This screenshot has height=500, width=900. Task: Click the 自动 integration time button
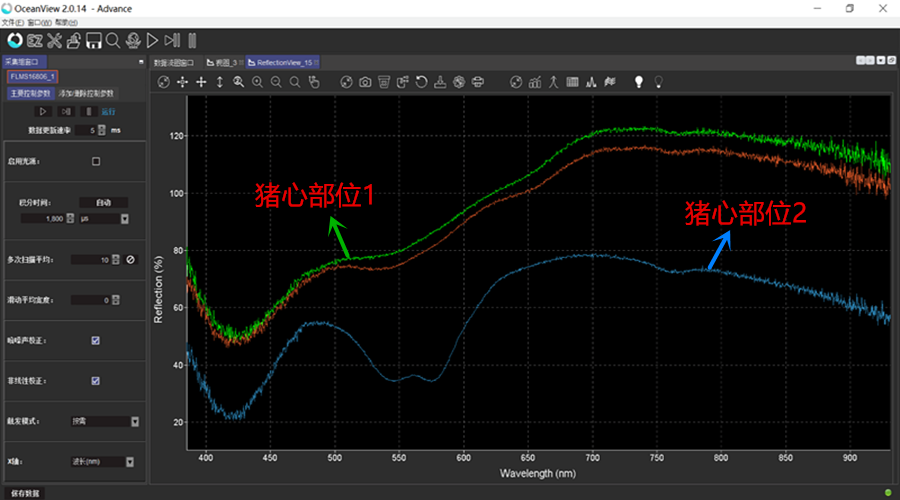pyautogui.click(x=104, y=202)
